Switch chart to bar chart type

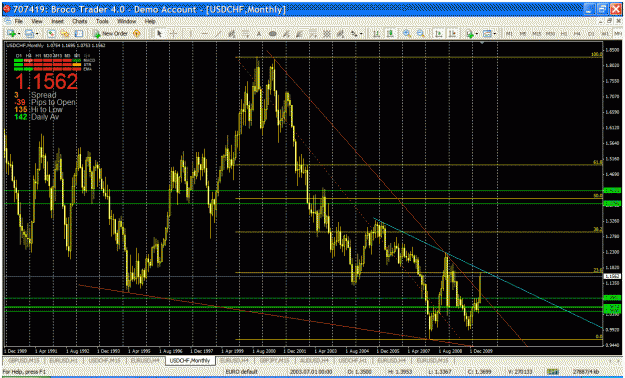point(376,34)
